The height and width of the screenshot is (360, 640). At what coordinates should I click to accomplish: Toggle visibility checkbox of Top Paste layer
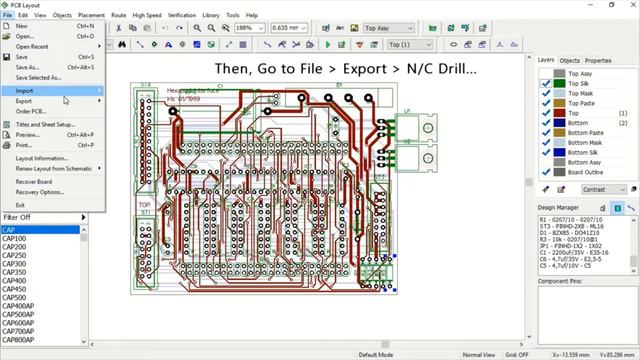[x=546, y=103]
